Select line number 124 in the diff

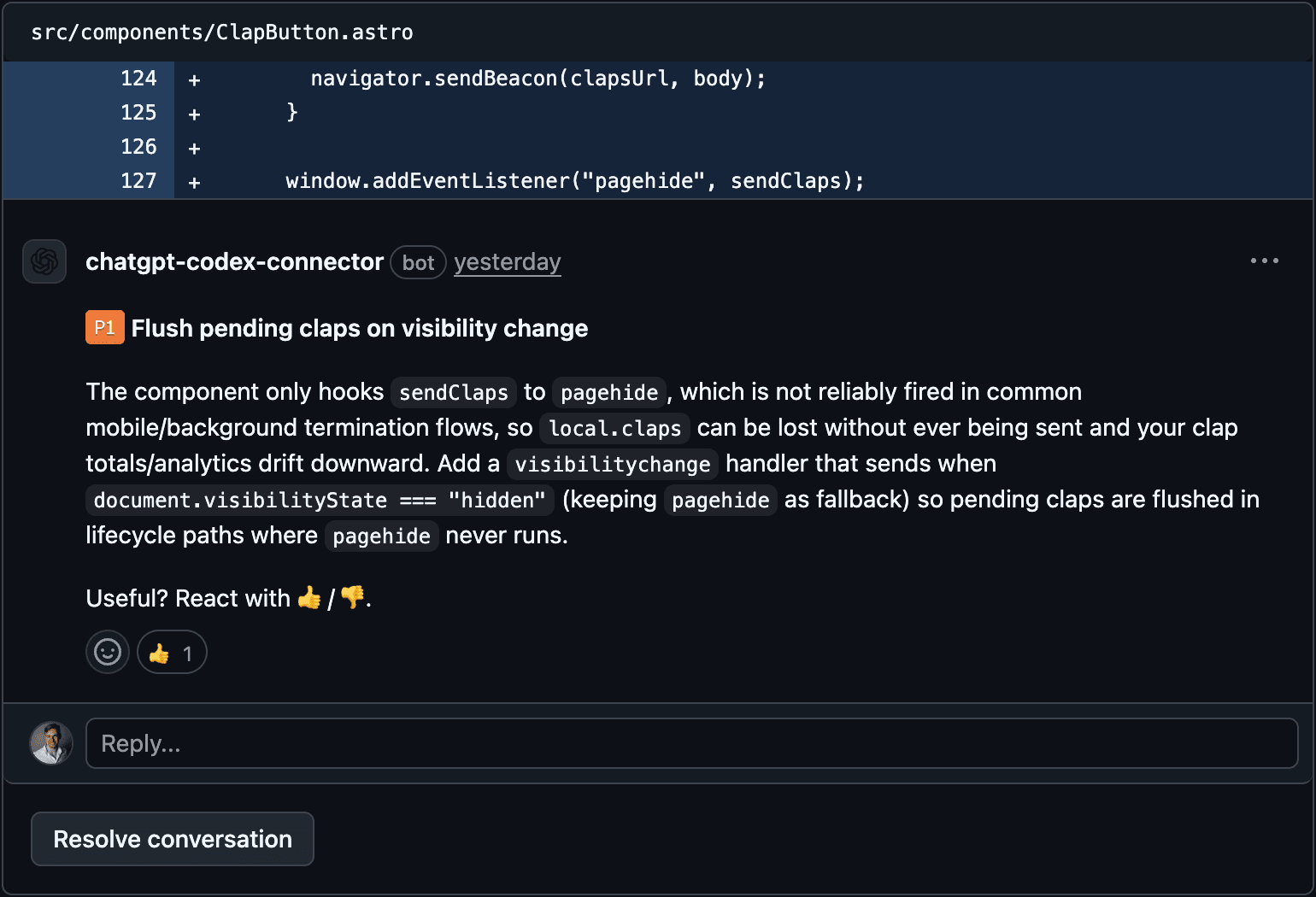(x=138, y=79)
